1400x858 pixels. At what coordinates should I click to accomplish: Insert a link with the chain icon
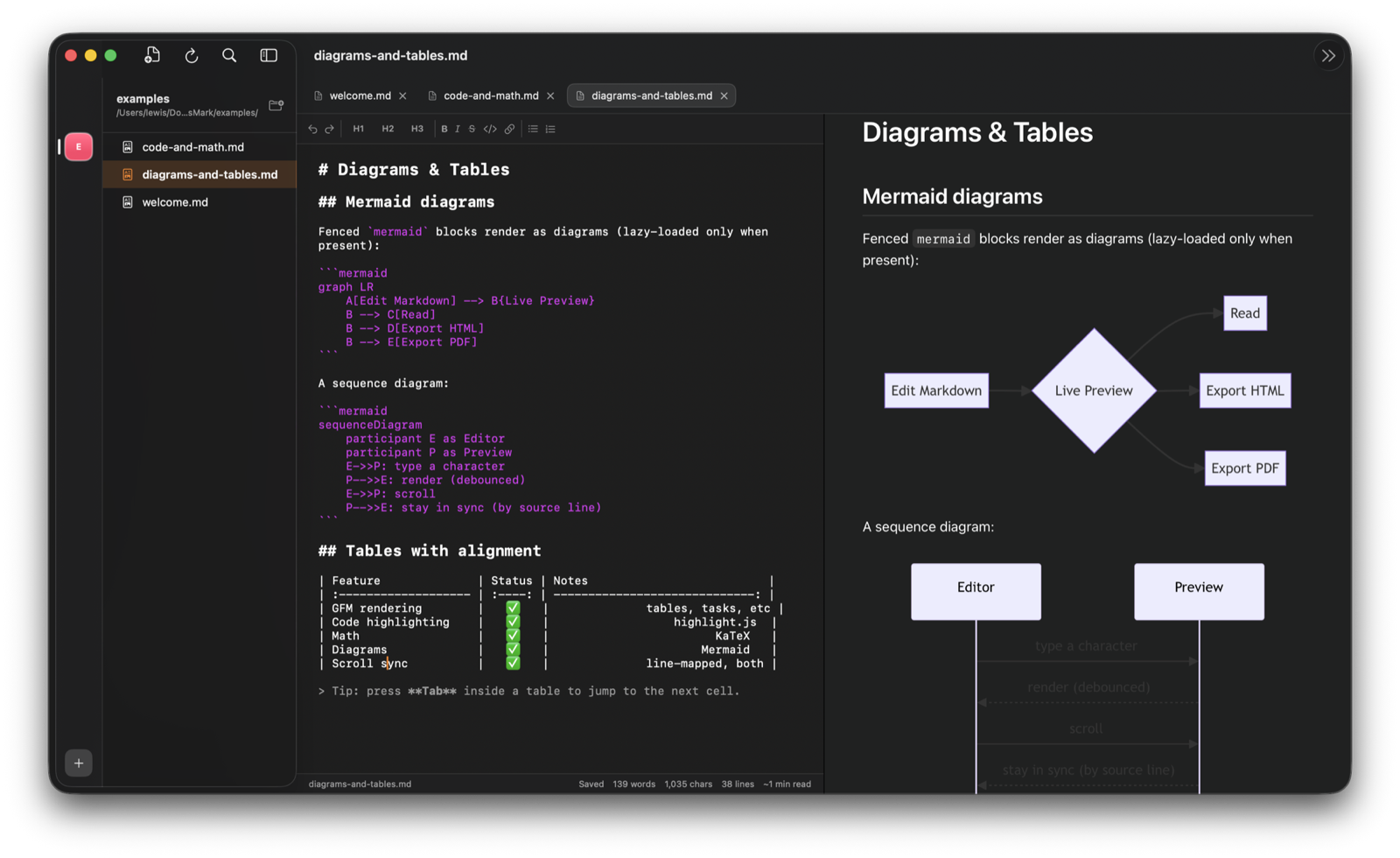click(509, 129)
